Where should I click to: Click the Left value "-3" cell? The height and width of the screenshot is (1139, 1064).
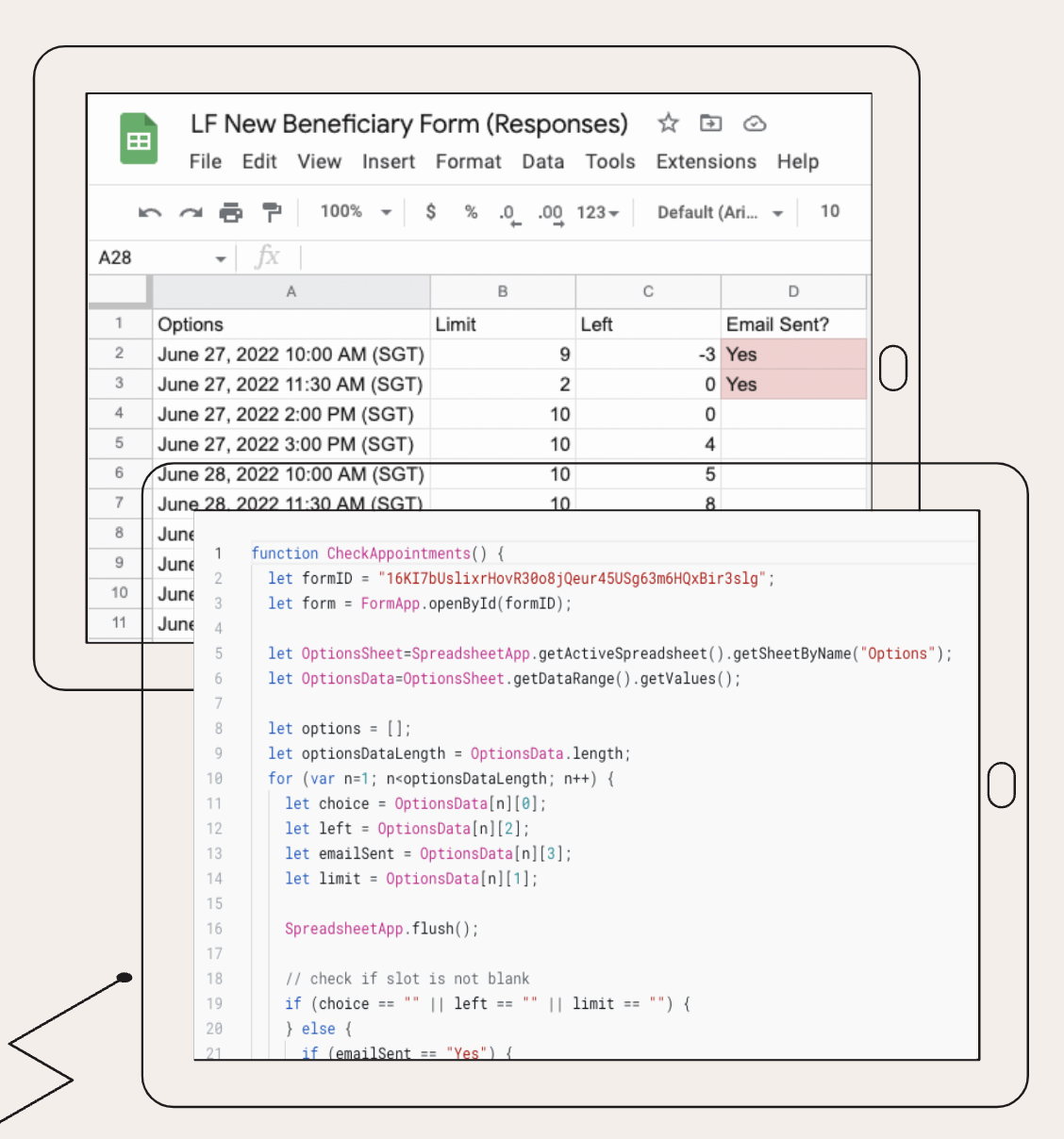pos(648,355)
